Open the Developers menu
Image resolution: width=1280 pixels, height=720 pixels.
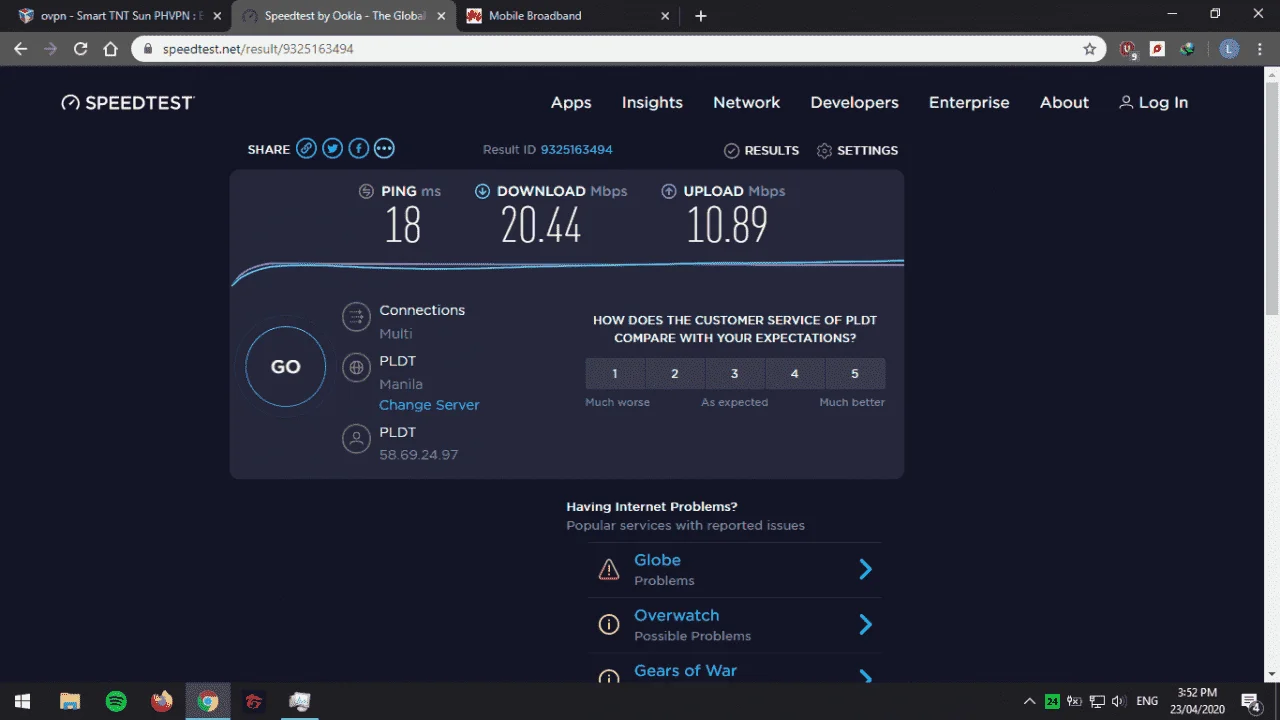click(x=854, y=103)
